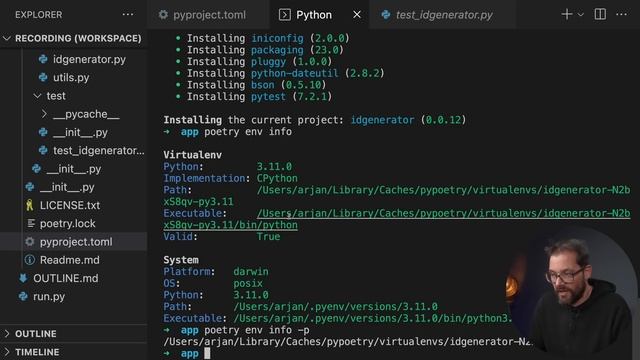The height and width of the screenshot is (360, 640).
Task: Open the Explorer more actions menu
Action: (x=128, y=15)
